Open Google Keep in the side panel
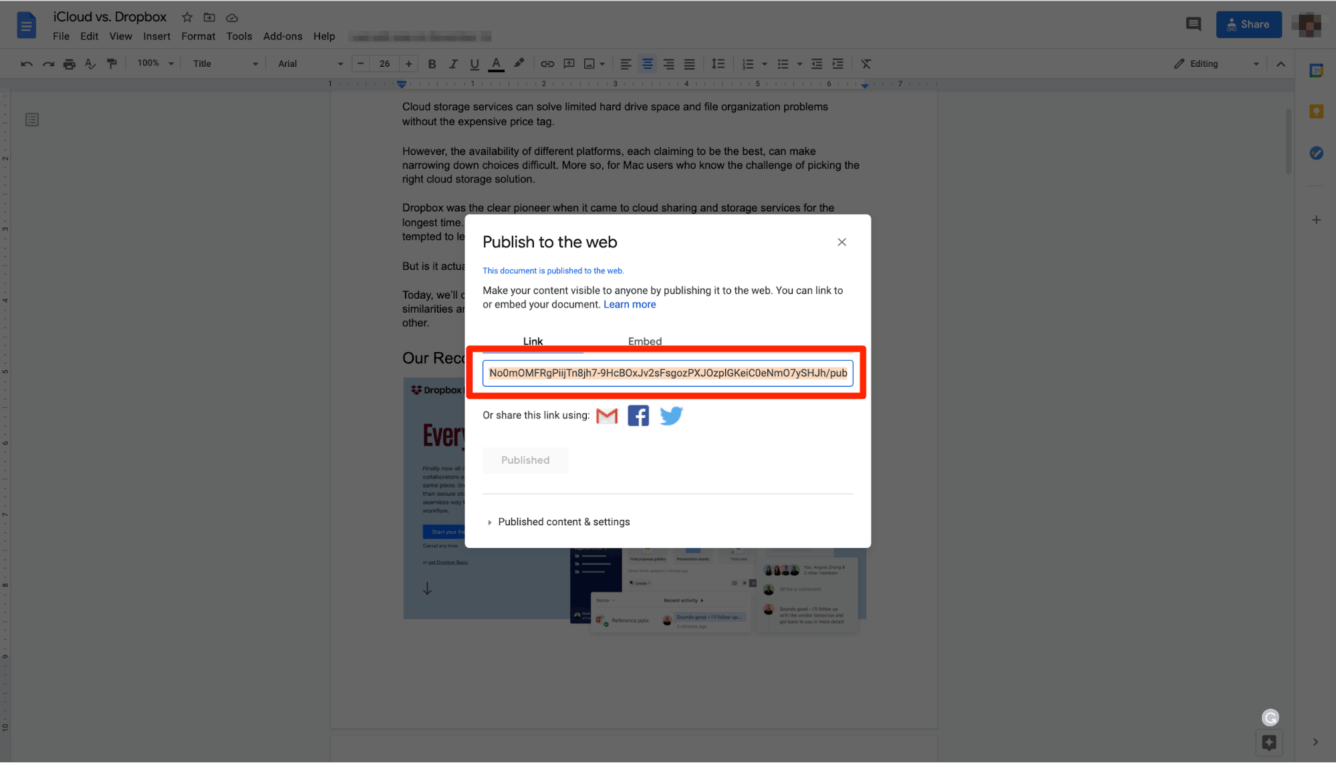This screenshot has width=1336, height=763. point(1316,110)
